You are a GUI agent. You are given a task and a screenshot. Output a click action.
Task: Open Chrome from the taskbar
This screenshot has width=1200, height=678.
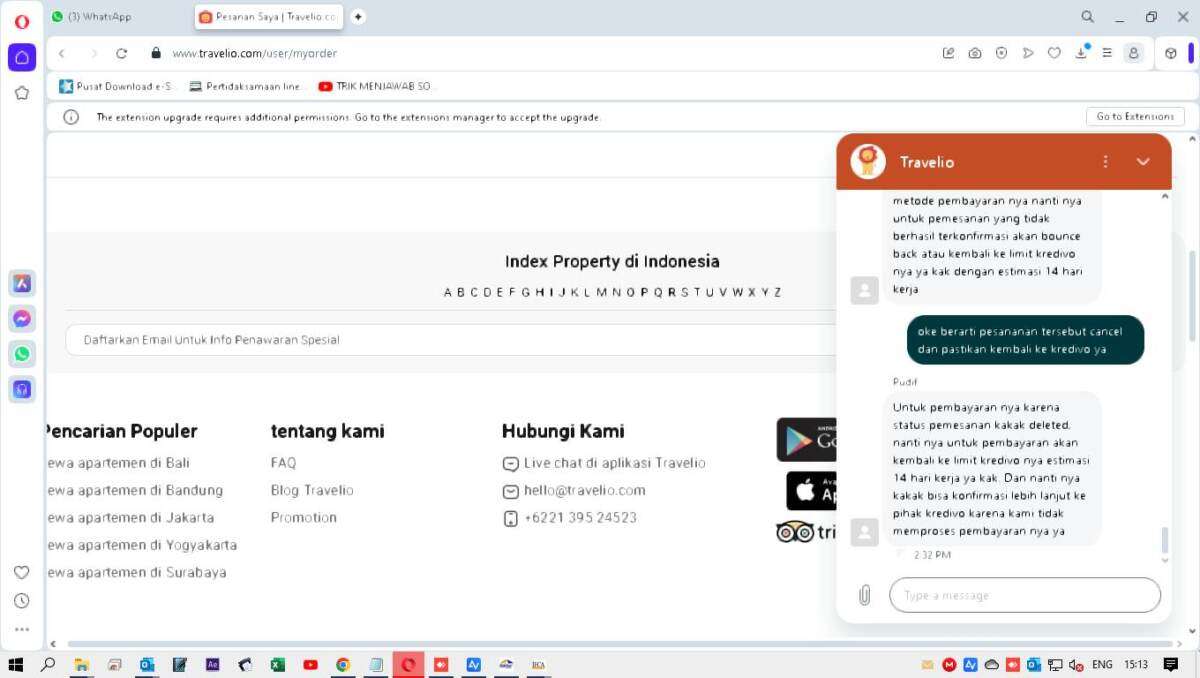click(343, 664)
